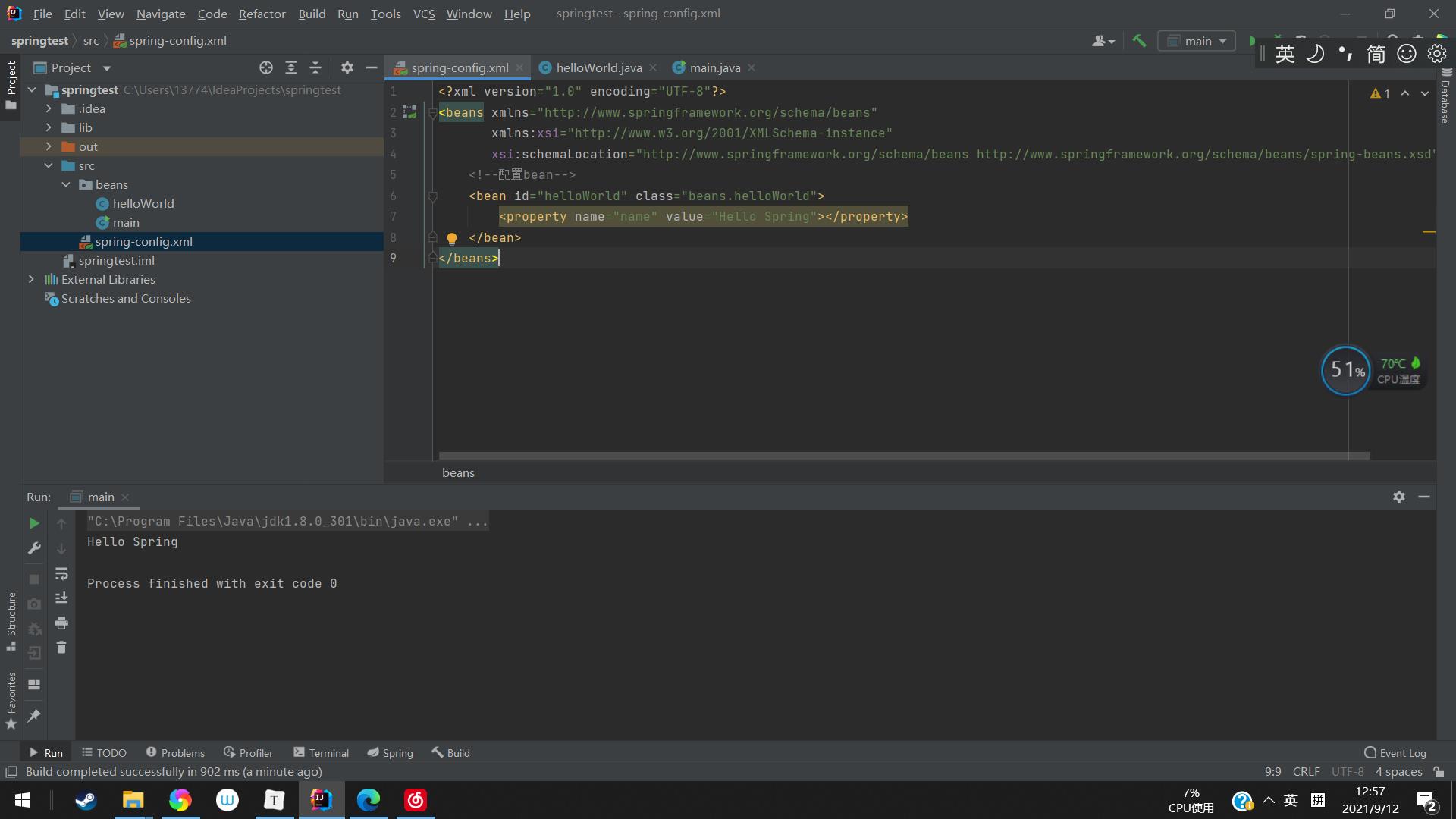Open Microsoft Edge from taskbar
This screenshot has width=1456, height=819.
coord(369,800)
